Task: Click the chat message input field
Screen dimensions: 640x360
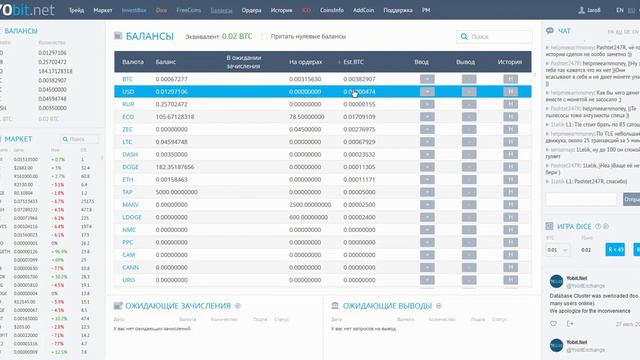Action: (x=581, y=199)
